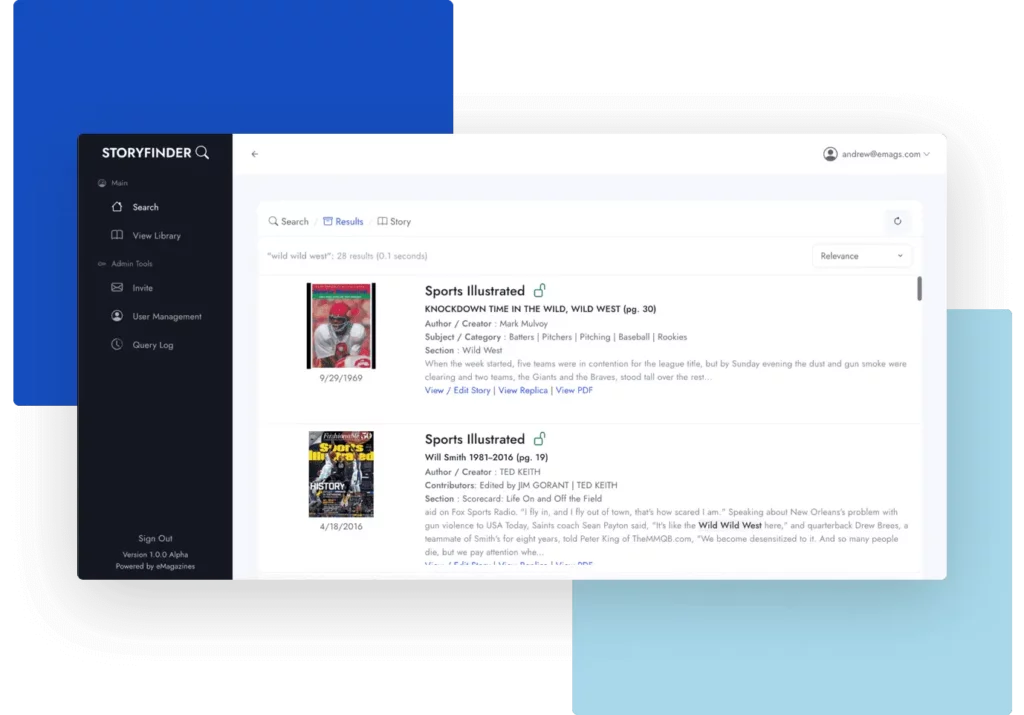Click the title 'Will Smith 1981-2016 (pg. 19)'
The height and width of the screenshot is (715, 1024).
coord(487,457)
